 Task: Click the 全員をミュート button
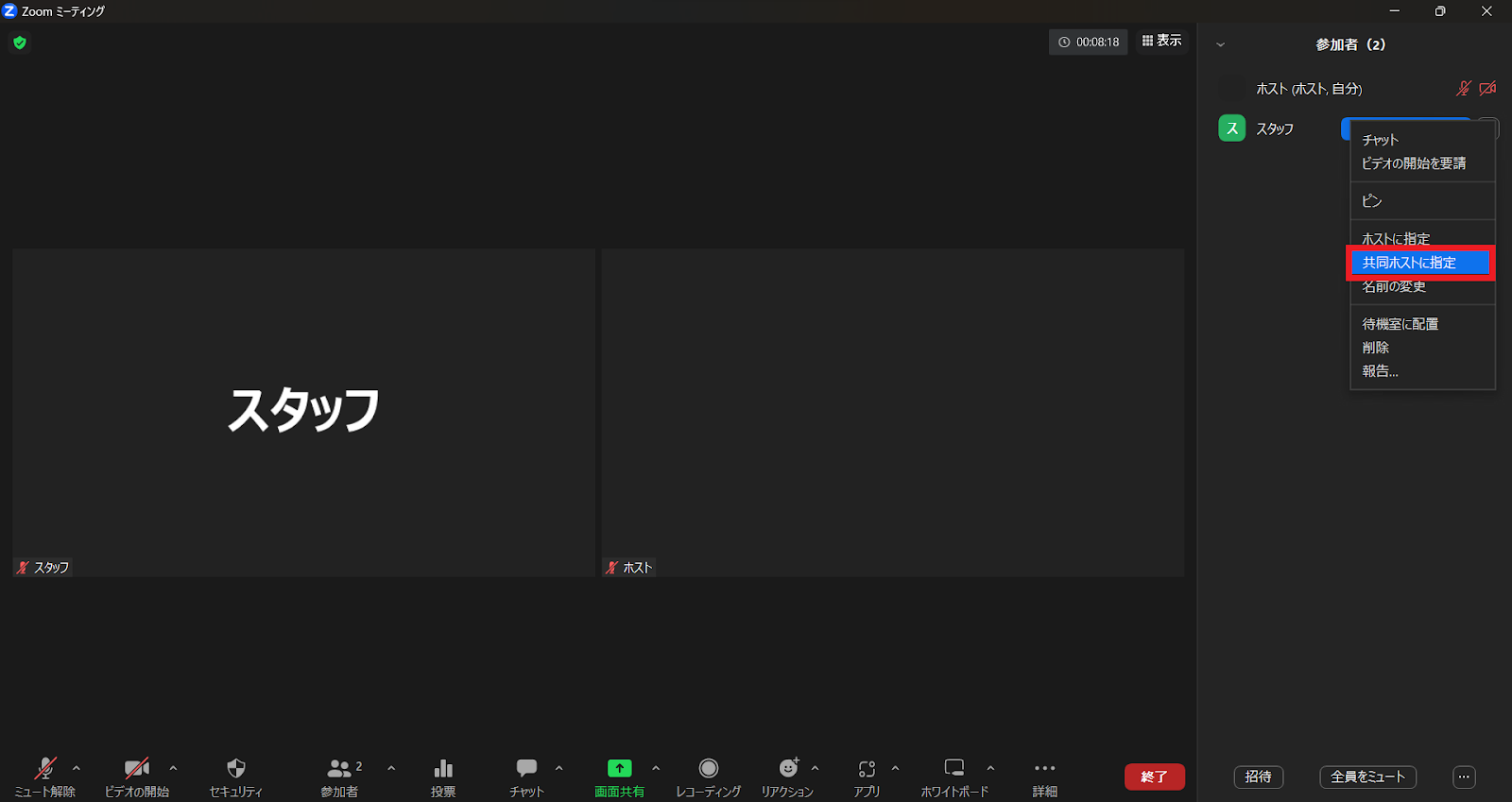coord(1367,776)
